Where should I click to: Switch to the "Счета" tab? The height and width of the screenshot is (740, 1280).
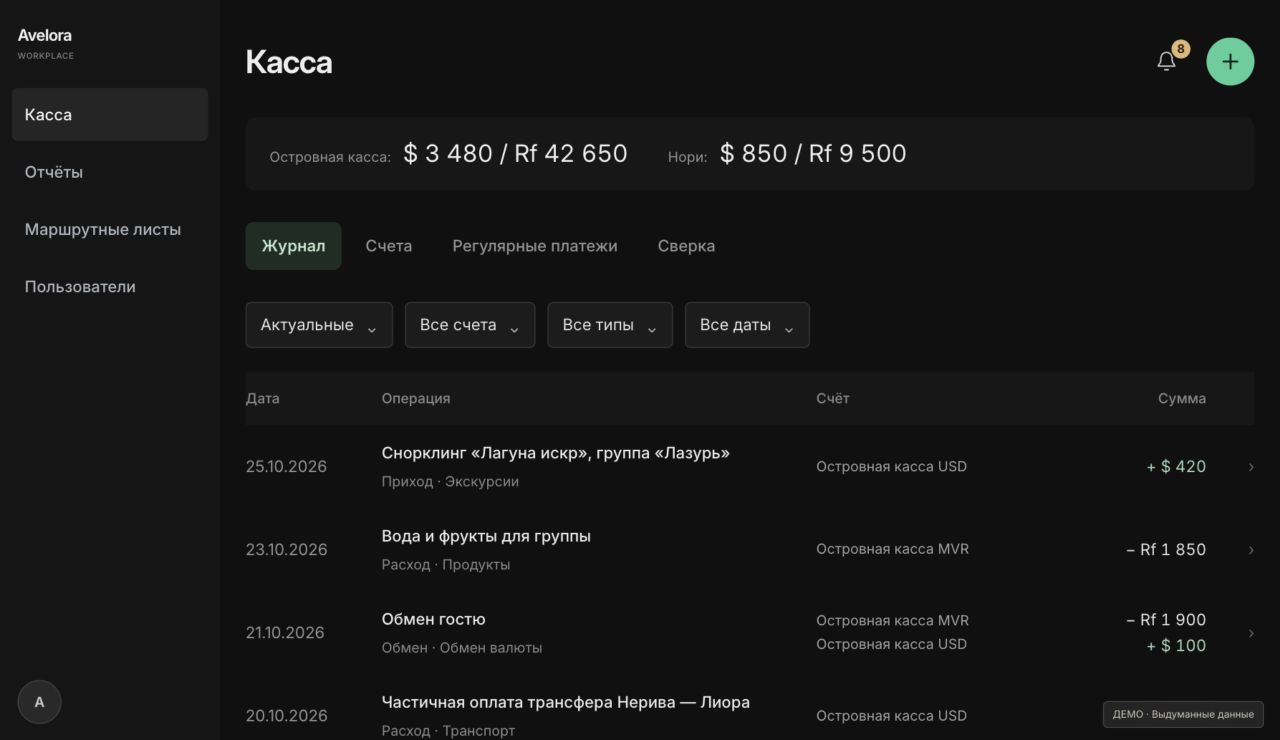click(x=389, y=246)
